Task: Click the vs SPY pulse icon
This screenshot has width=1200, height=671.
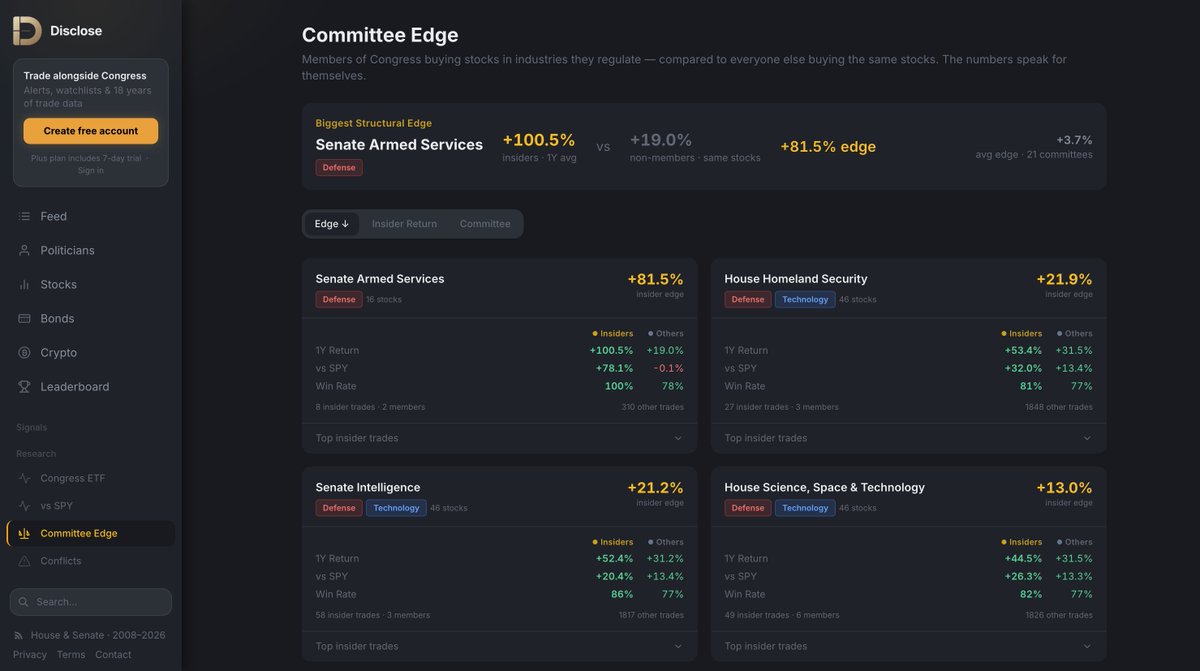Action: pyautogui.click(x=24, y=506)
